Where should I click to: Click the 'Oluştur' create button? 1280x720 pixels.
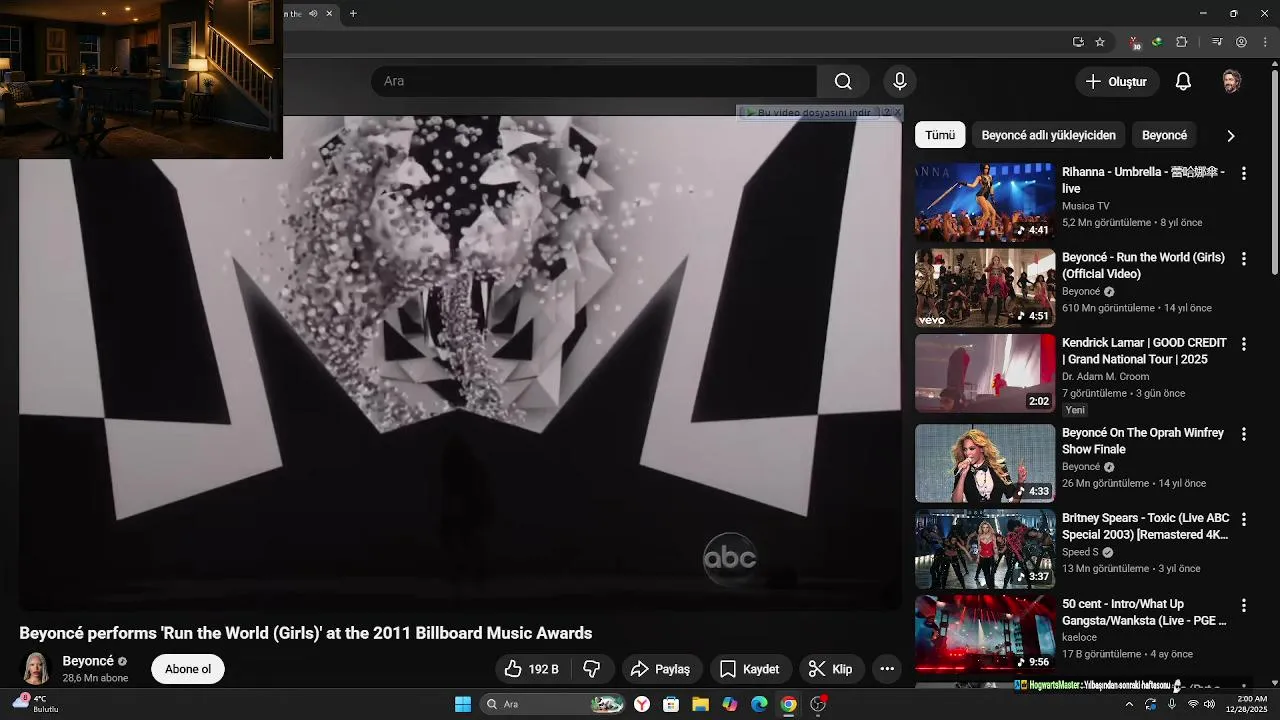click(x=1117, y=81)
